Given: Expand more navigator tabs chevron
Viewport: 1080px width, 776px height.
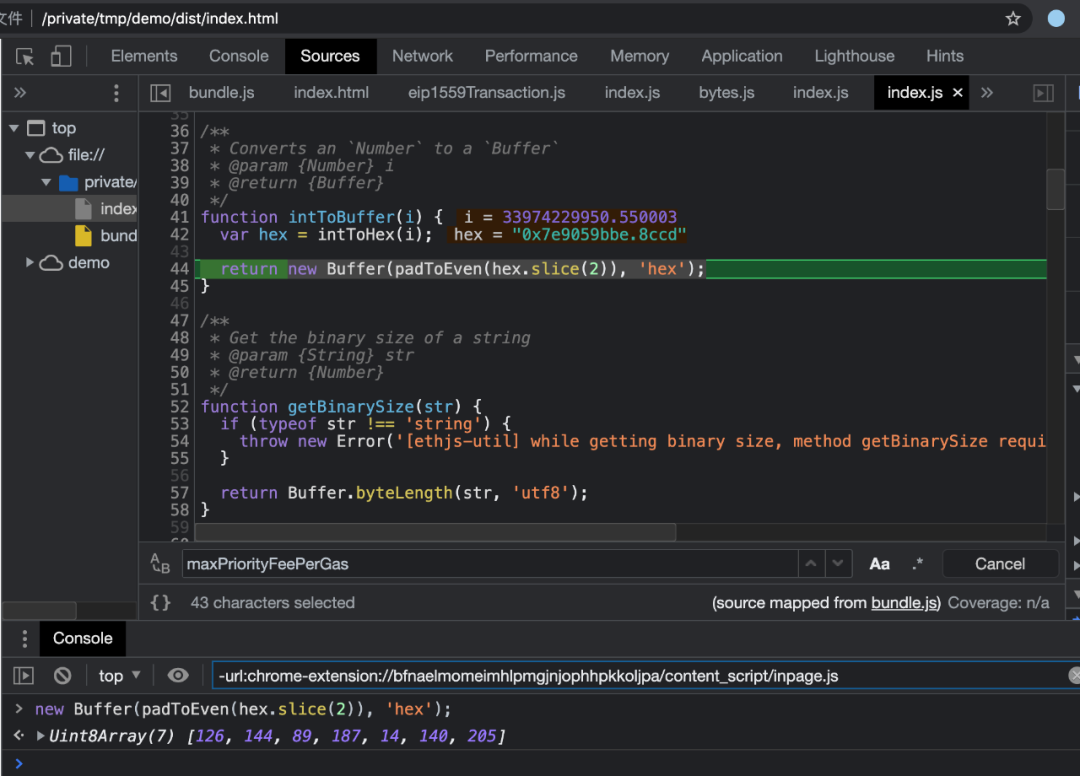Looking at the screenshot, I should [20, 92].
